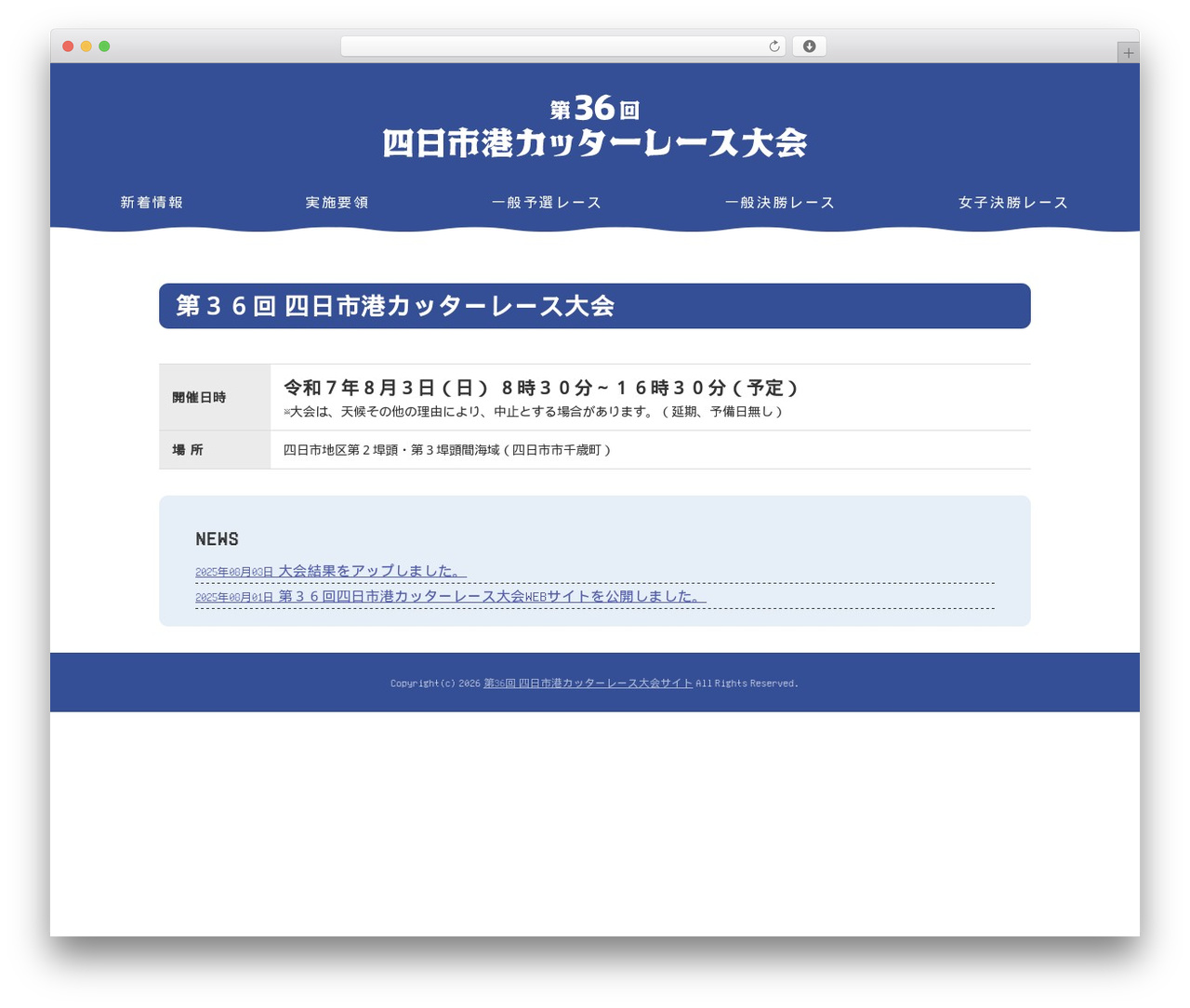Click the NEWS section heading
Viewport: 1190px width, 1008px height.
[218, 539]
